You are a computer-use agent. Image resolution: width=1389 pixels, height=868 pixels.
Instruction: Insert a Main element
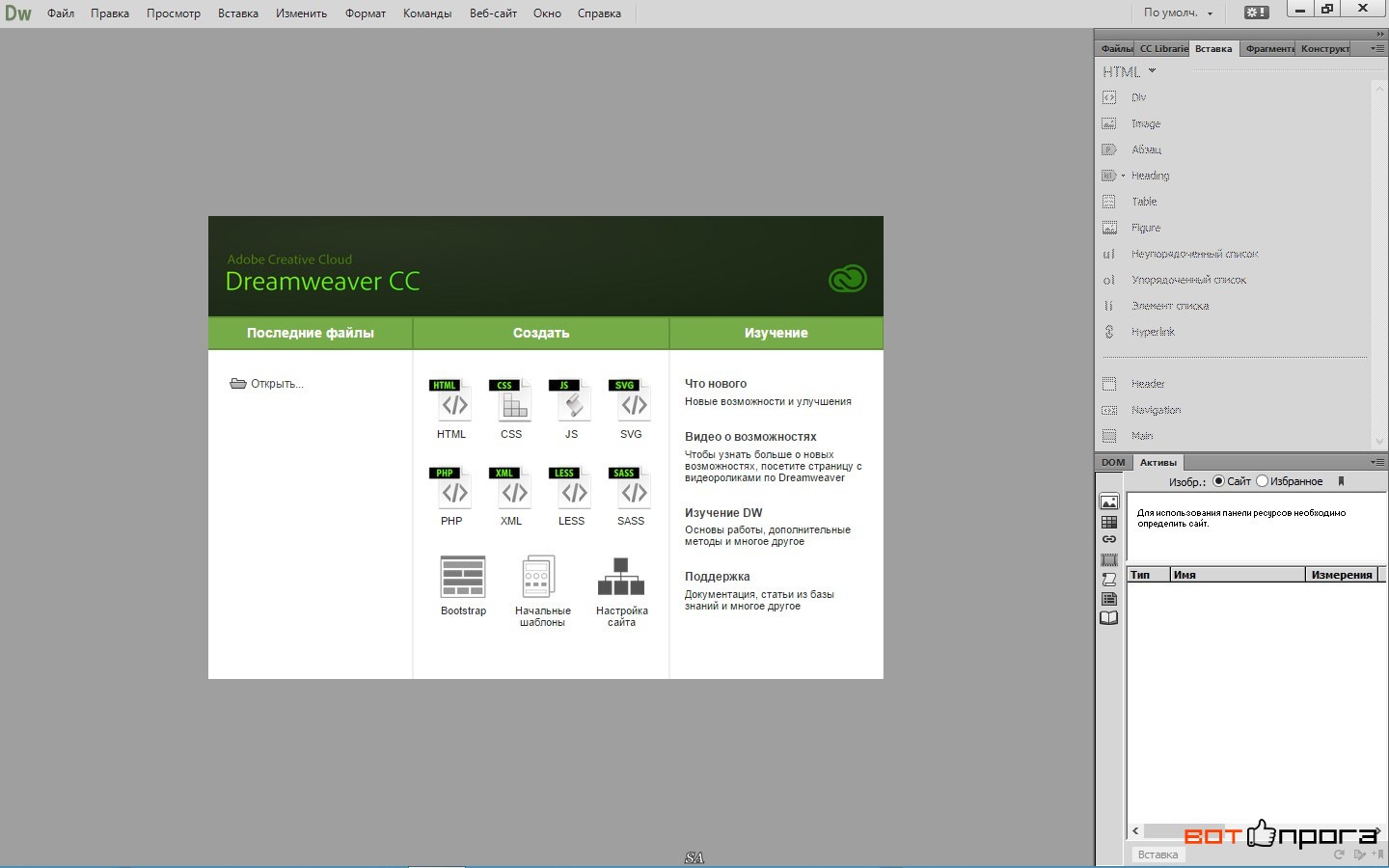[x=1128, y=436]
